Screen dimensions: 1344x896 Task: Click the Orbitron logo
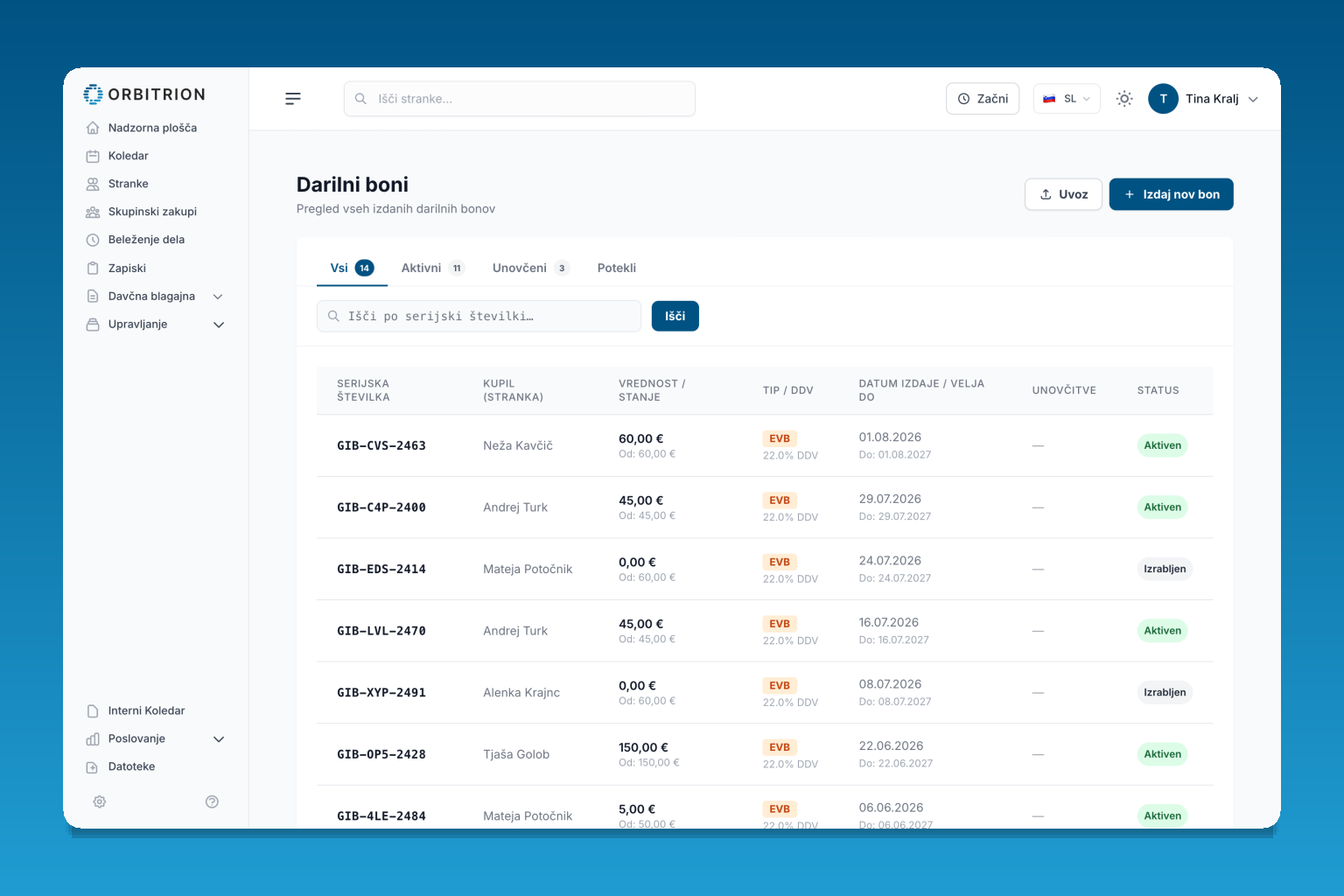(145, 94)
